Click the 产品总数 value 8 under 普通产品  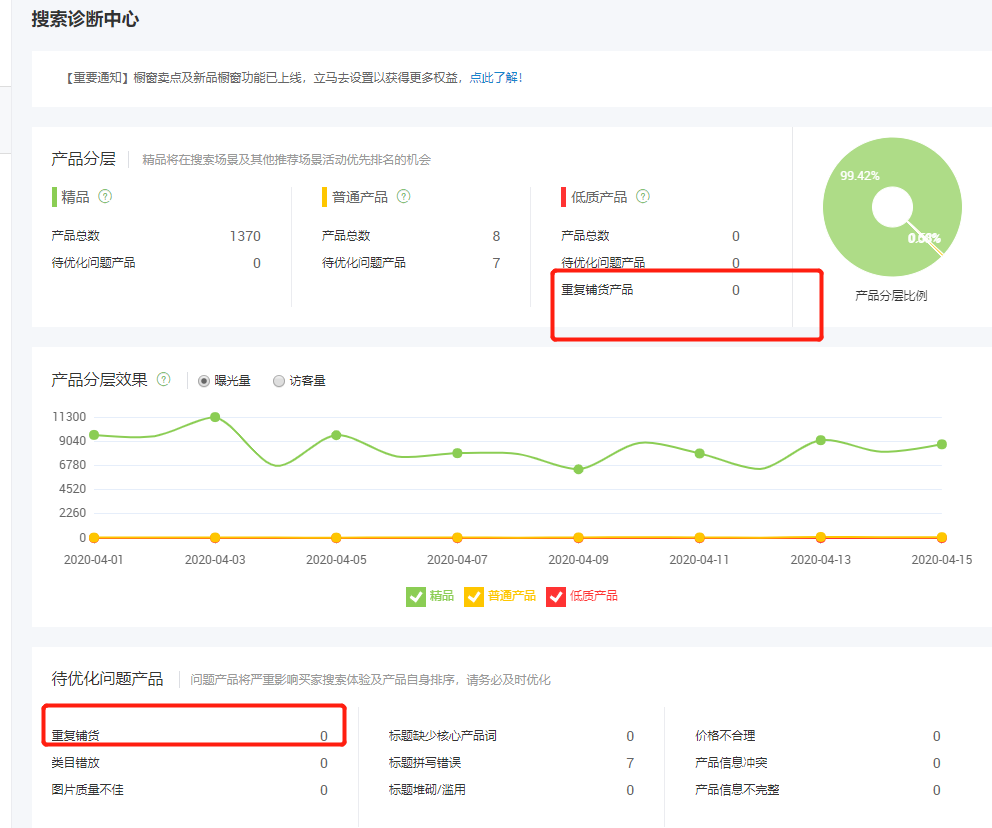tap(496, 237)
